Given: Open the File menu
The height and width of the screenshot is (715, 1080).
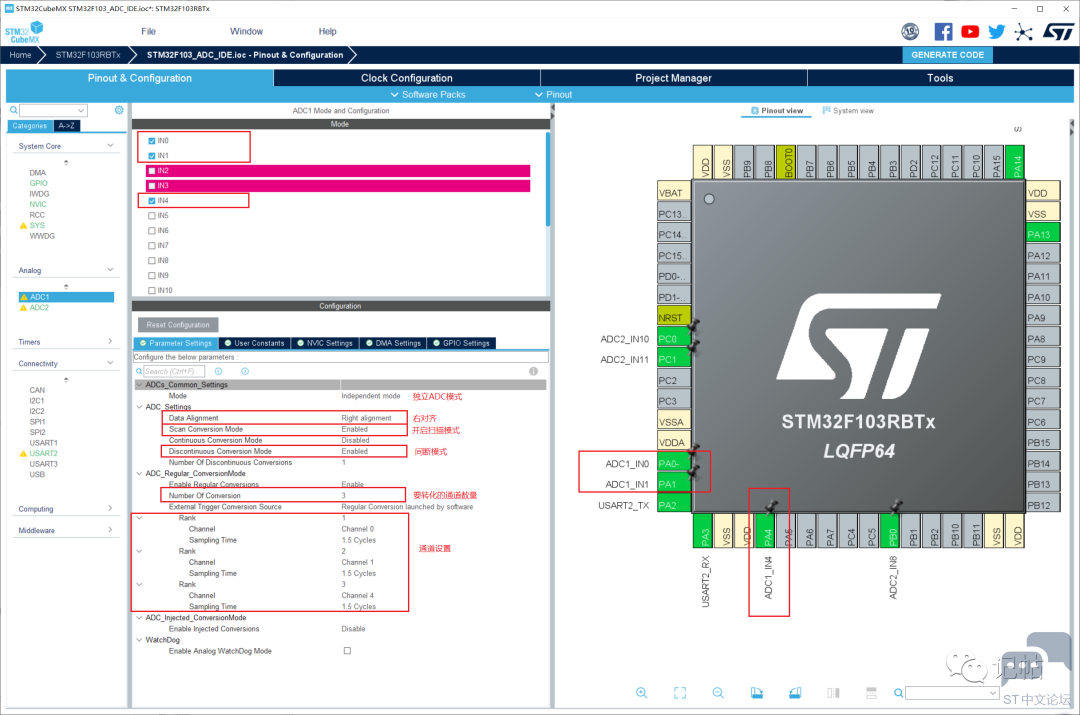Looking at the screenshot, I should point(148,32).
